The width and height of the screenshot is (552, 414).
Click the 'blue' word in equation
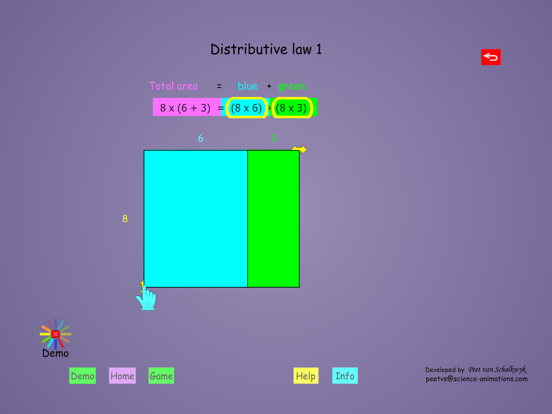point(247,86)
